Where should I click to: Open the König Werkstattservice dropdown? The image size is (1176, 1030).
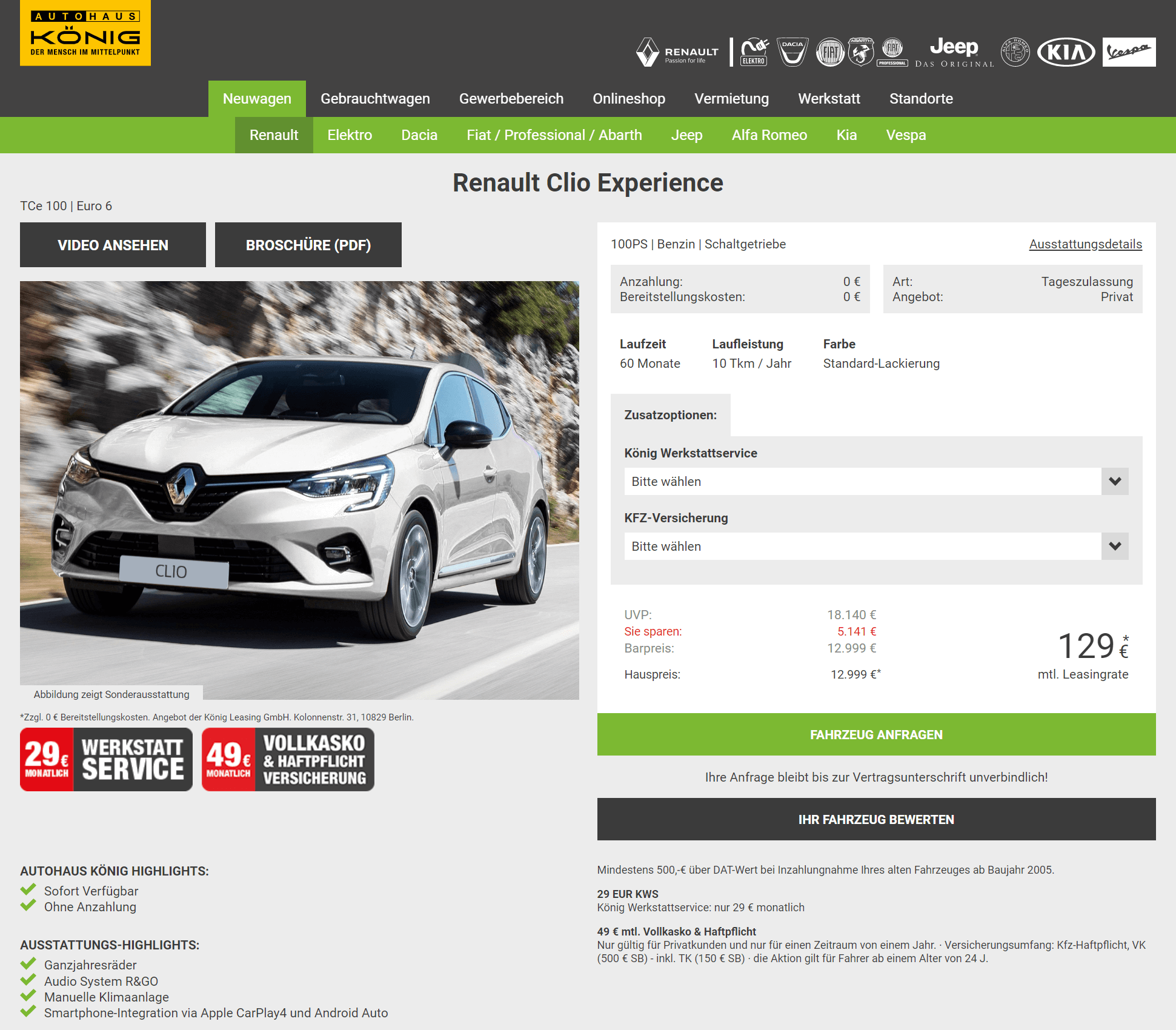pyautogui.click(x=876, y=481)
